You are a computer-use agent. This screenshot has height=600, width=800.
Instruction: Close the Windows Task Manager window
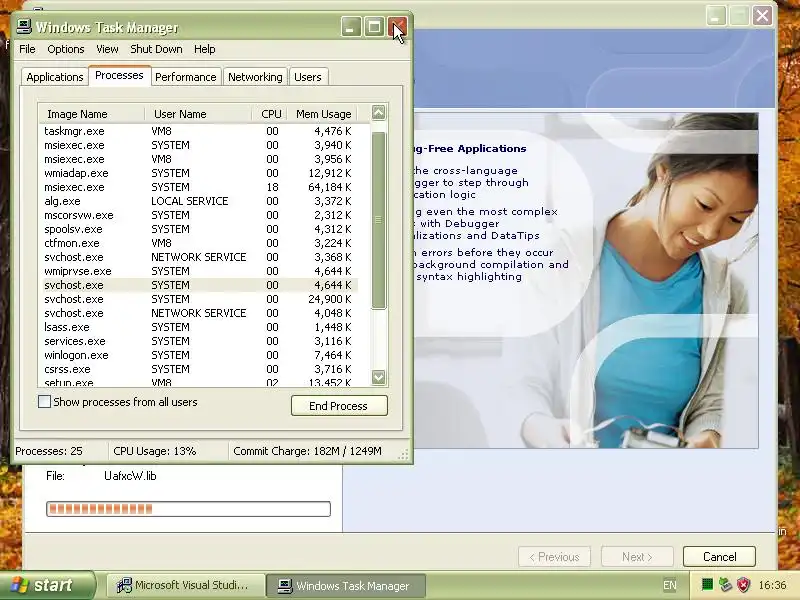tap(397, 27)
